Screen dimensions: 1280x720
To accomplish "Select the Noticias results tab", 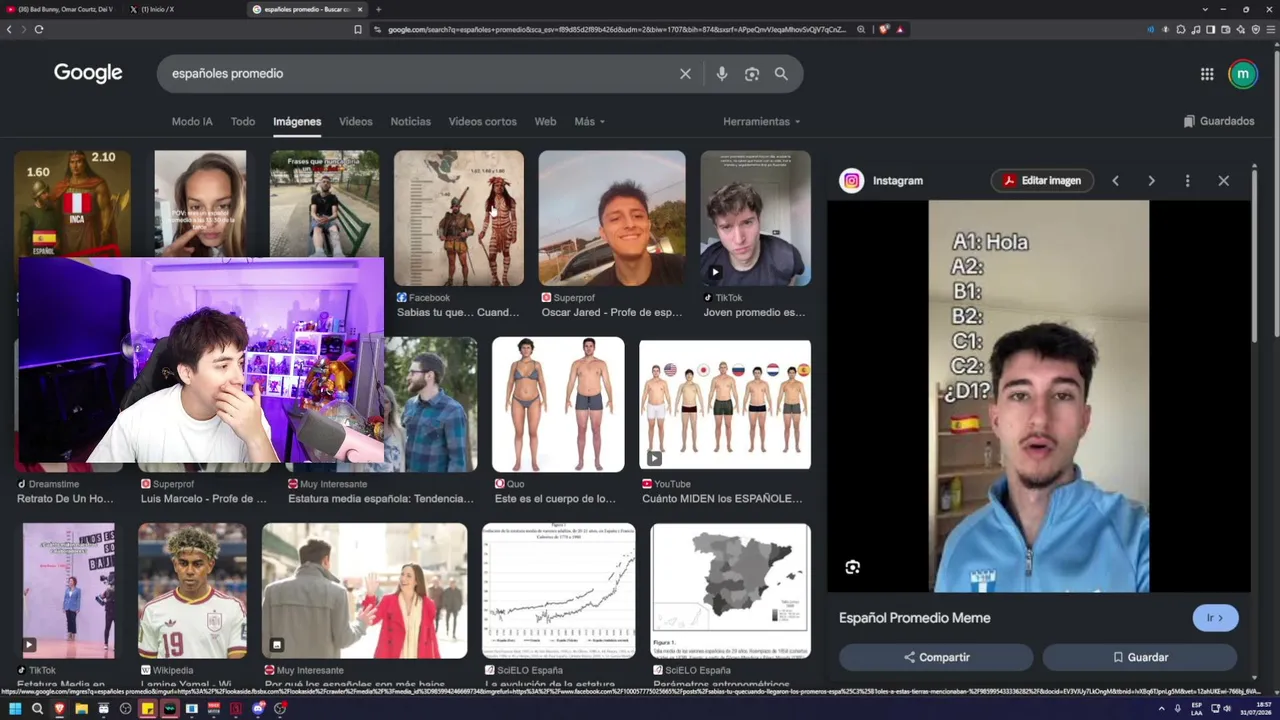I will pos(410,122).
